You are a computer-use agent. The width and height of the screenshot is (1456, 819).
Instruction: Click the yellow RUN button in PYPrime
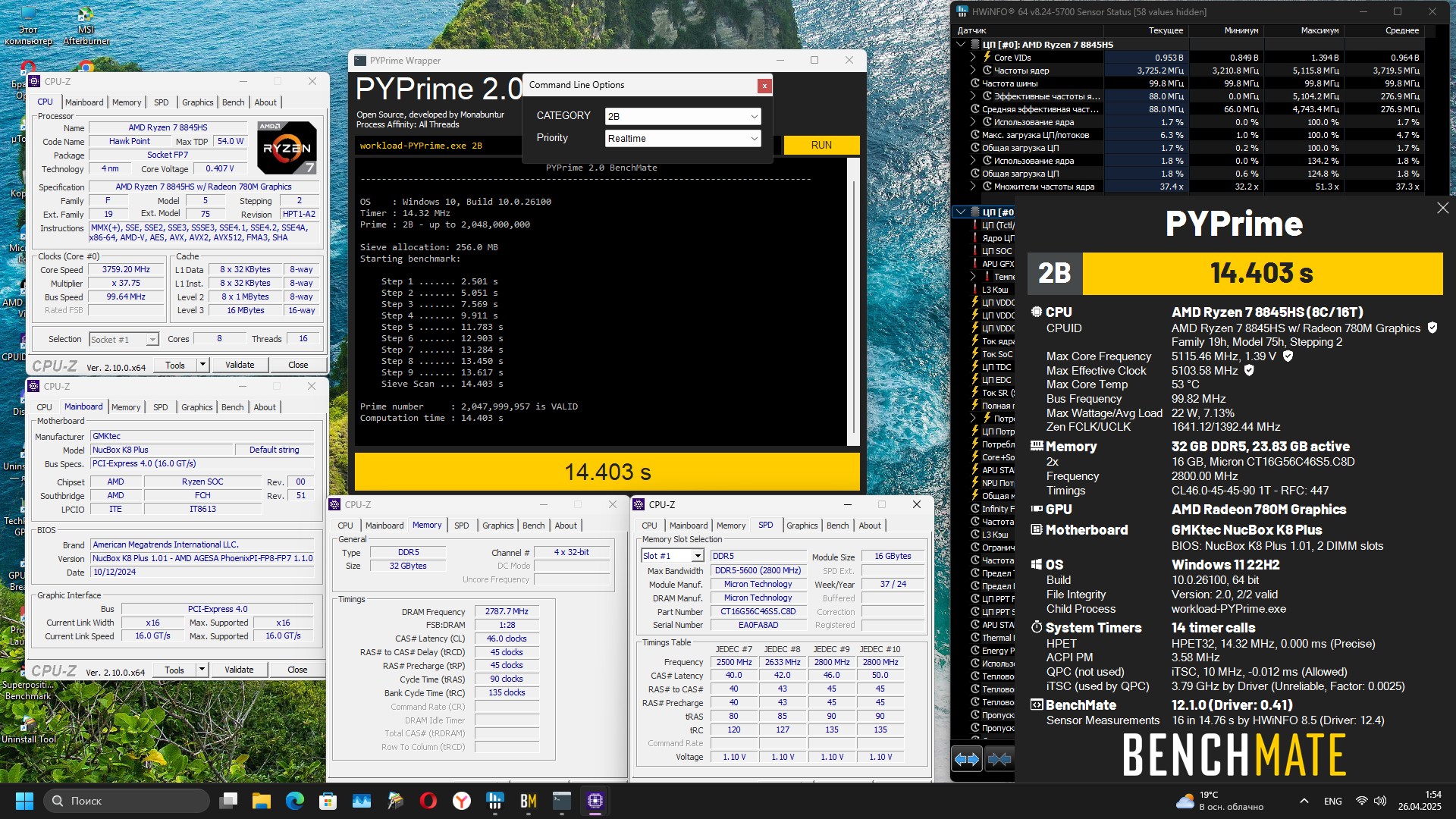(821, 145)
